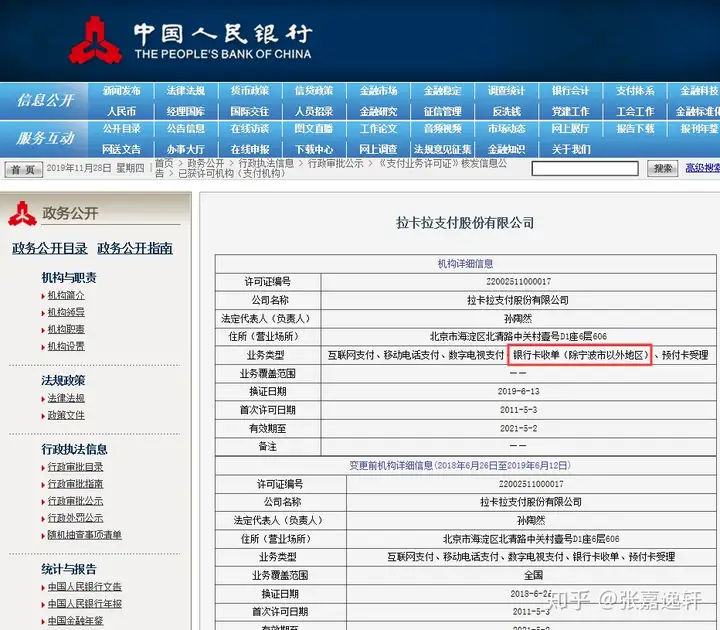Go to 在线访谈
This screenshot has width=720, height=630.
pos(250,129)
